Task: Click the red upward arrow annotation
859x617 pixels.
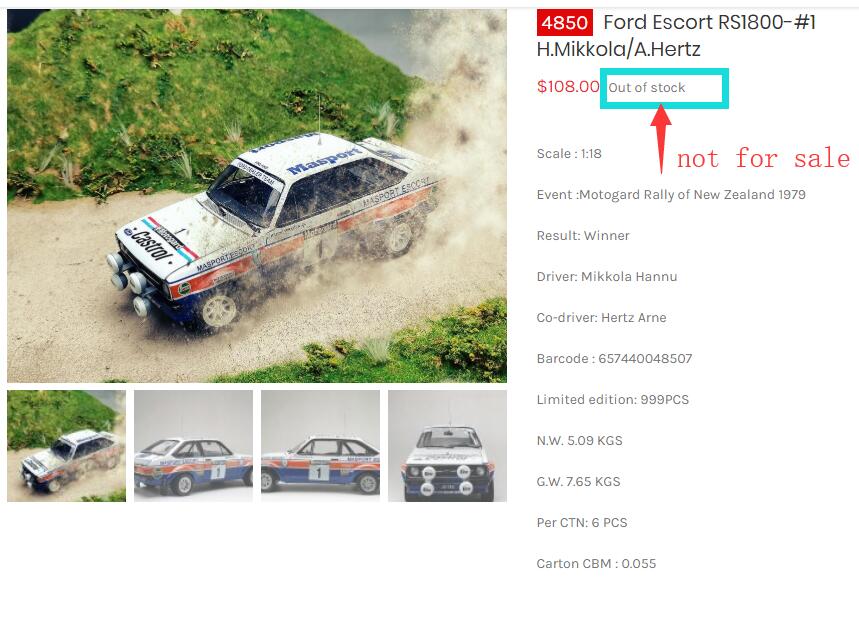Action: pyautogui.click(x=661, y=139)
